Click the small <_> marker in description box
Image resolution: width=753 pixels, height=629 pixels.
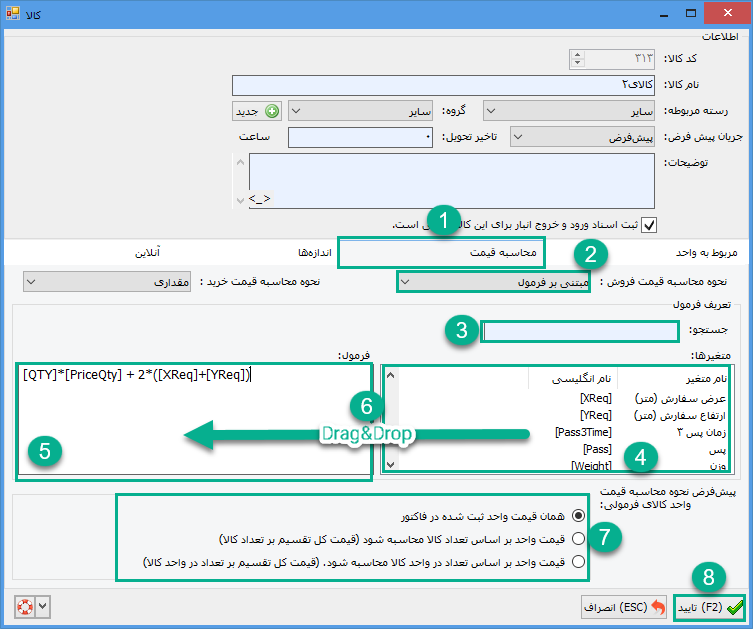pyautogui.click(x=259, y=199)
